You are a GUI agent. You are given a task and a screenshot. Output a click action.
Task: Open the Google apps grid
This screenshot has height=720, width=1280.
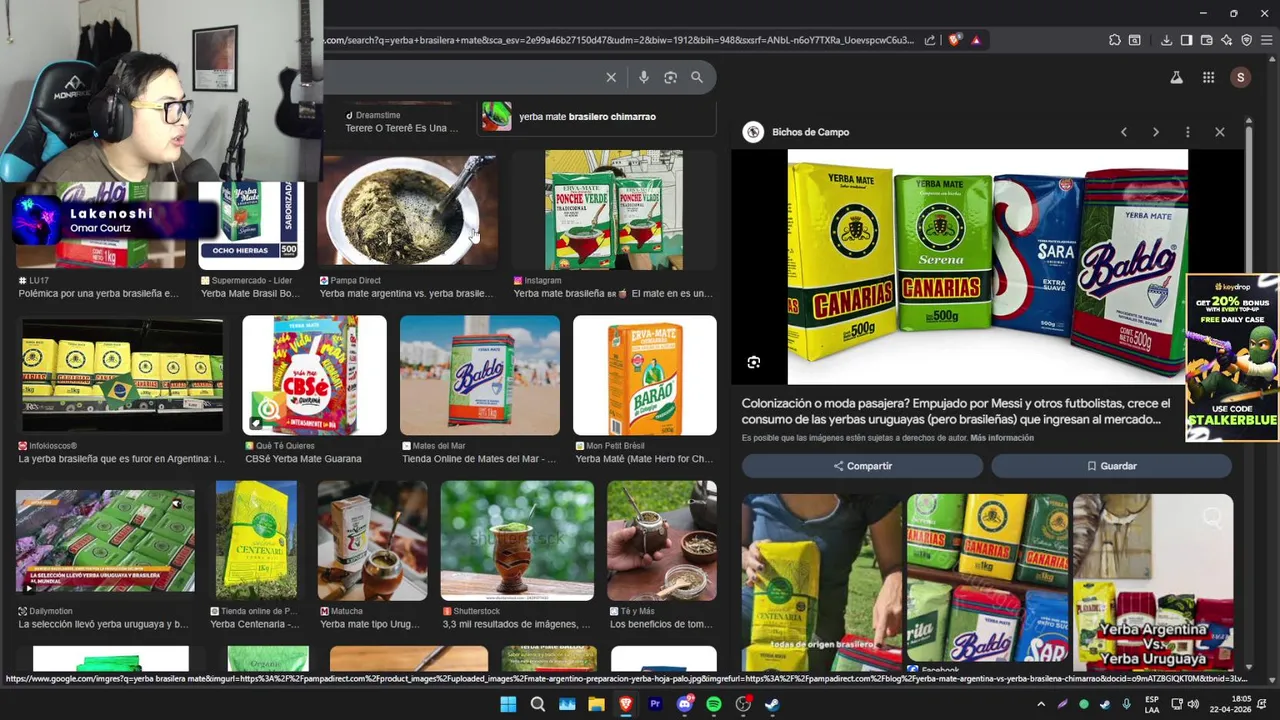tap(1208, 77)
